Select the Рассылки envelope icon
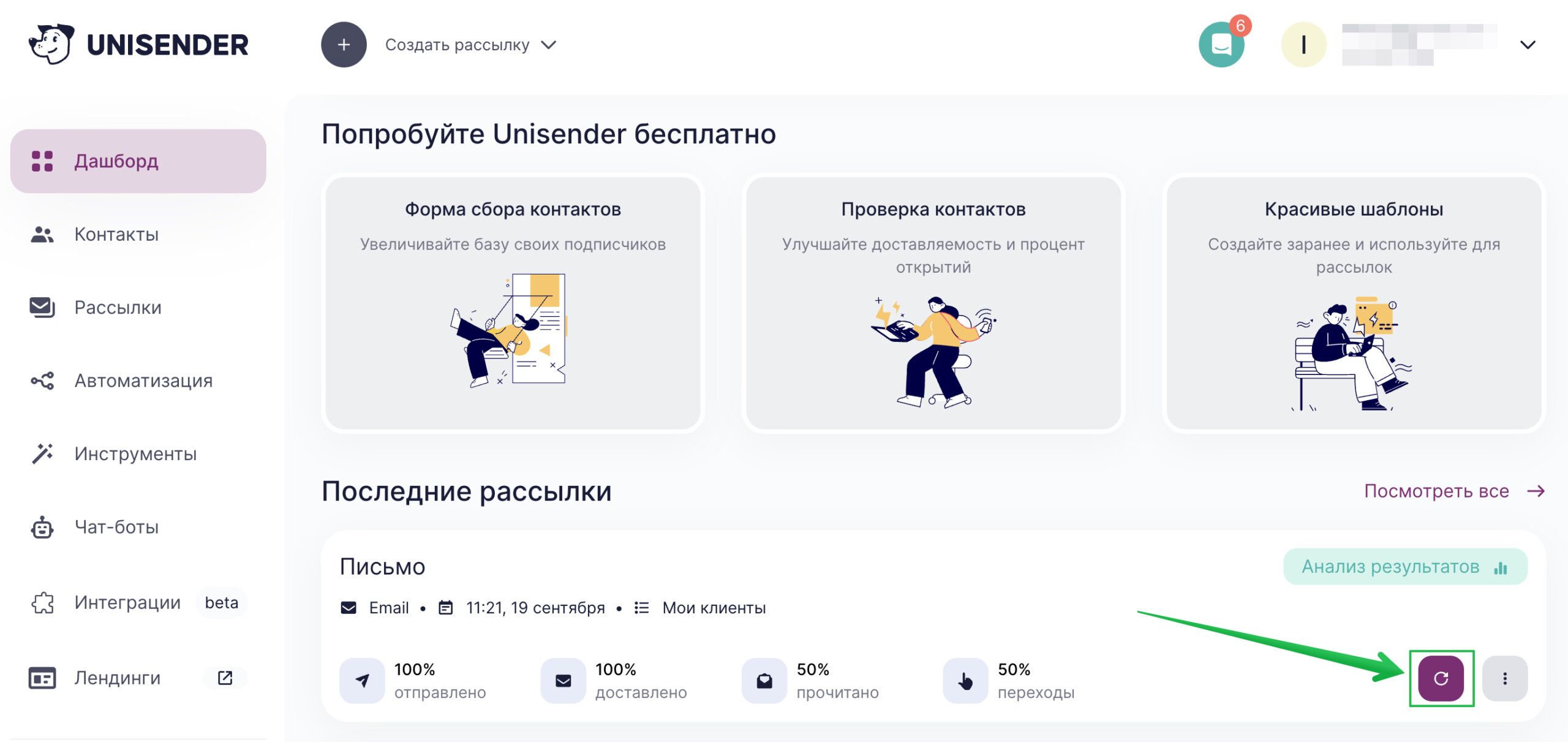This screenshot has height=742, width=1568. pos(40,307)
